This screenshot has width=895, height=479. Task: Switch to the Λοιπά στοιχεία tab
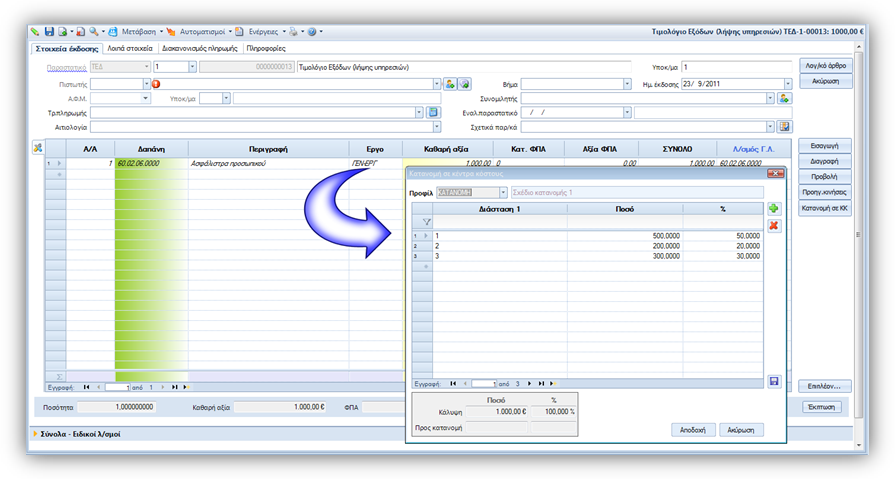pyautogui.click(x=130, y=49)
